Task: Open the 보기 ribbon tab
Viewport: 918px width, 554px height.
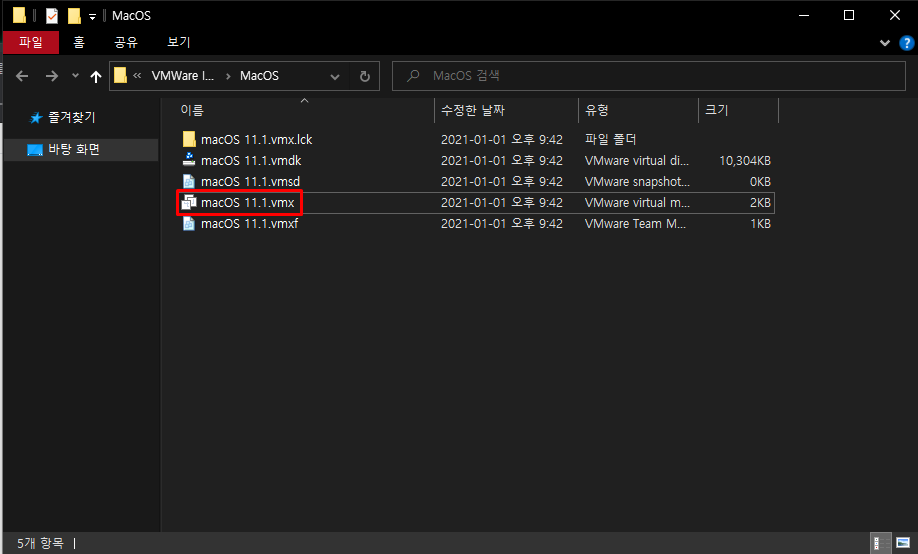Action: [179, 42]
